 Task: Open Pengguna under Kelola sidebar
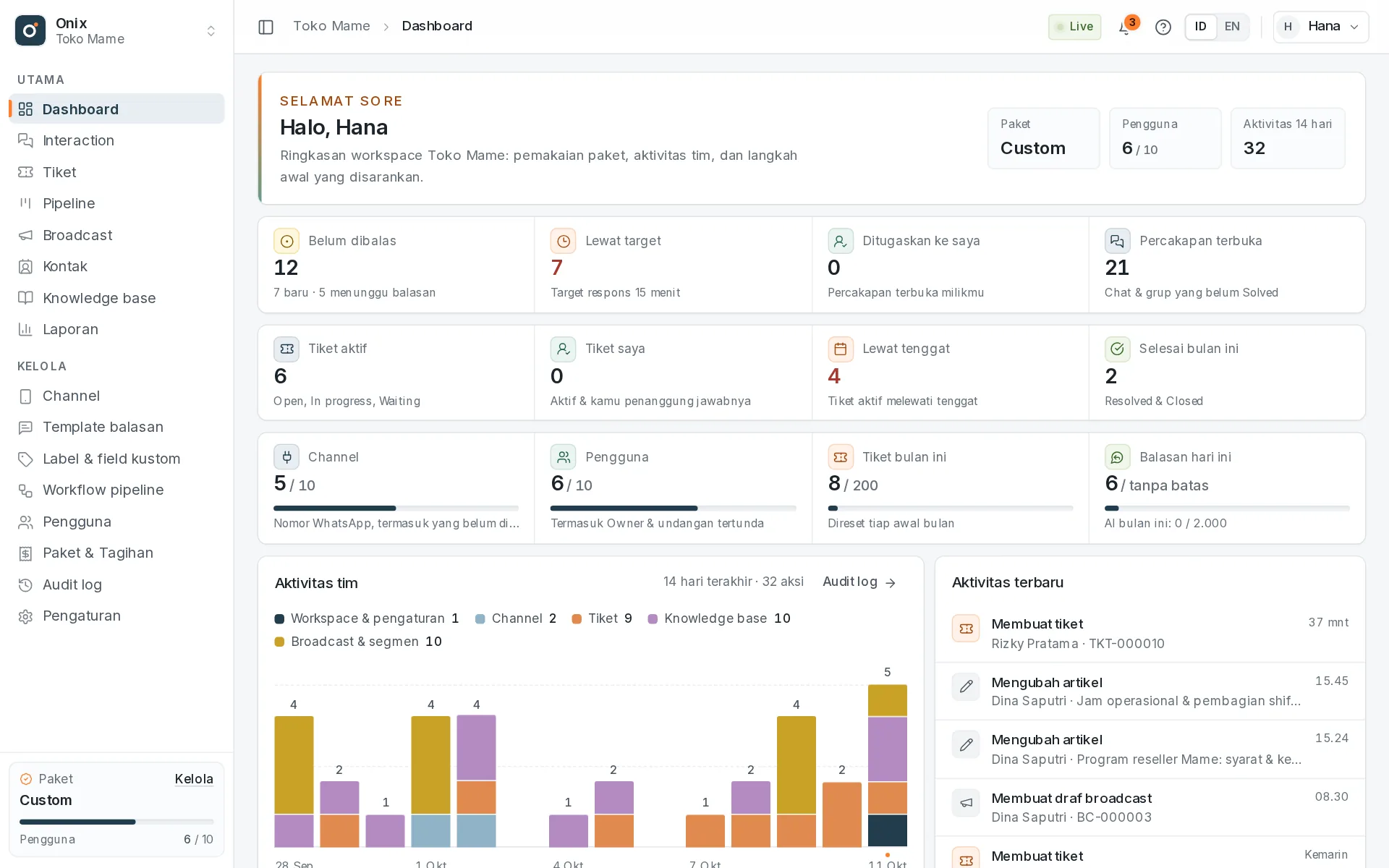pos(116,522)
